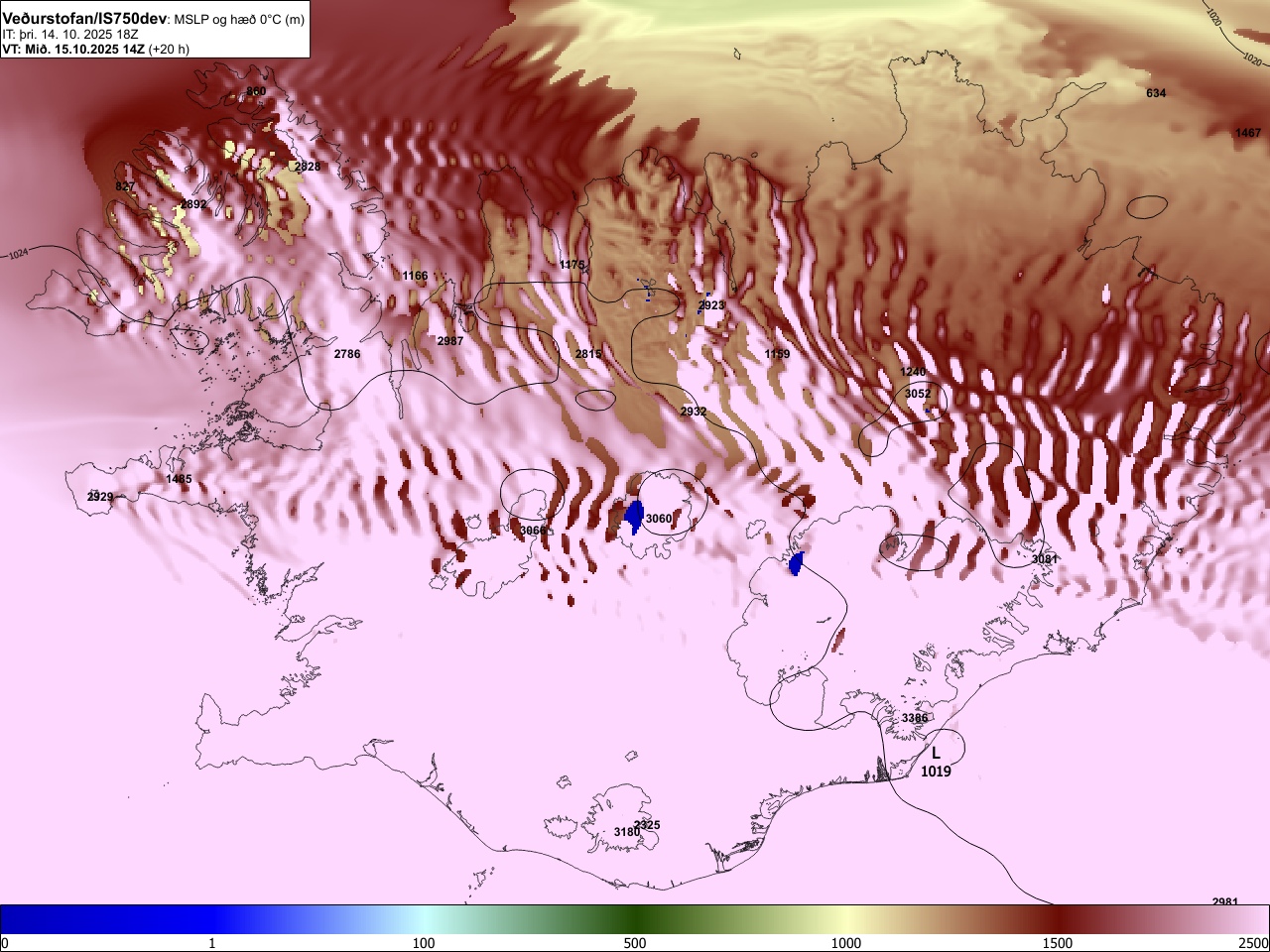Click the height value '2828'
The width and height of the screenshot is (1270, 952).
[308, 167]
